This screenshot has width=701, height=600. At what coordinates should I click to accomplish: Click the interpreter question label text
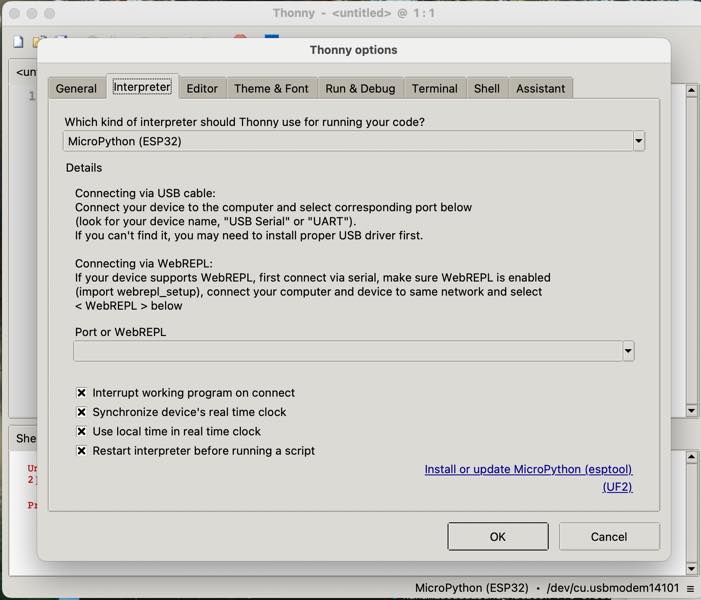pyautogui.click(x=245, y=122)
